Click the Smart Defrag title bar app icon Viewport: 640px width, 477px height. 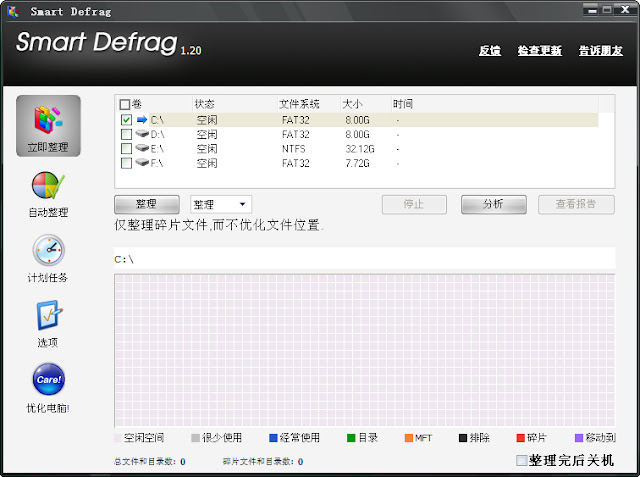coord(13,11)
